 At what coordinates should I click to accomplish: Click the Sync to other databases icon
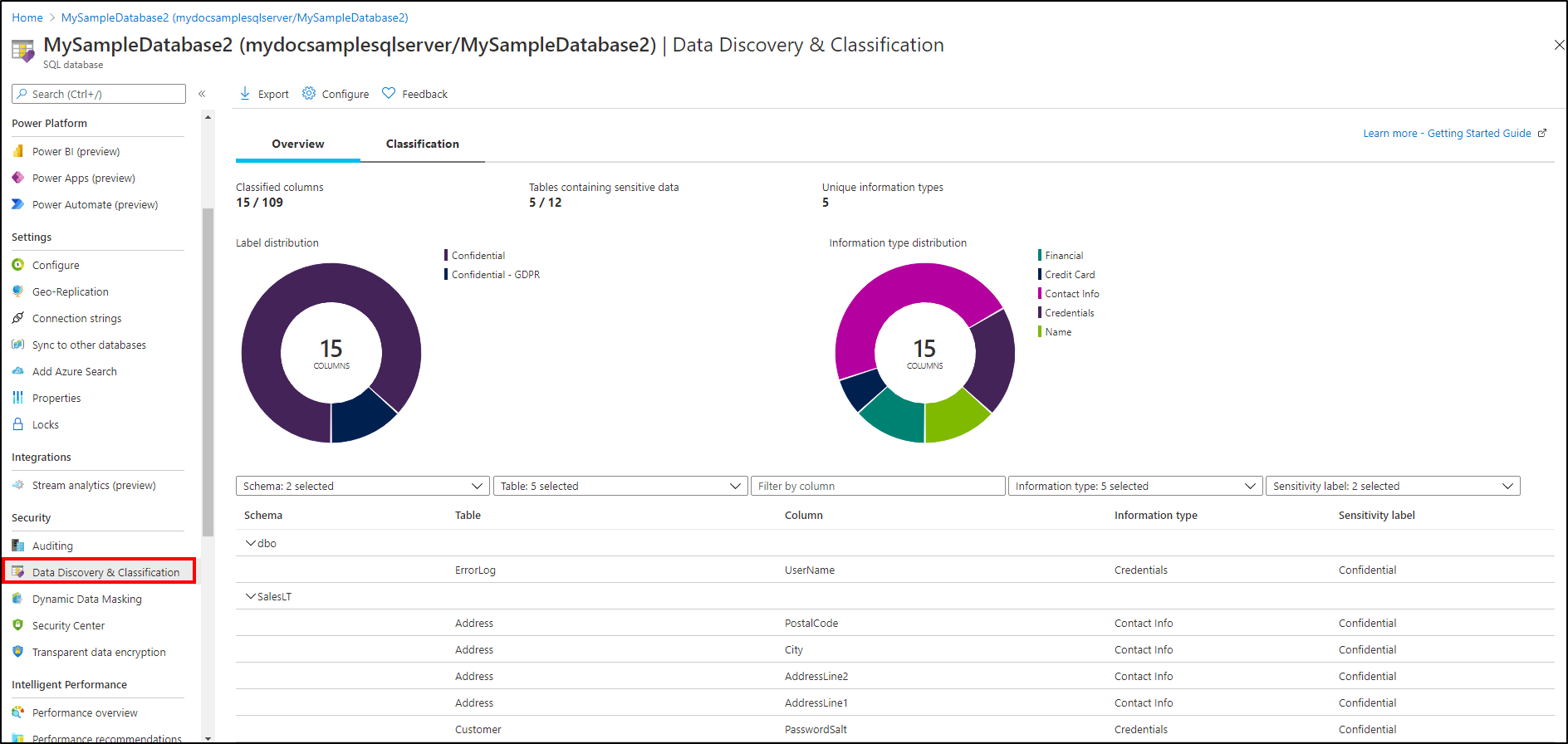pyautogui.click(x=18, y=345)
